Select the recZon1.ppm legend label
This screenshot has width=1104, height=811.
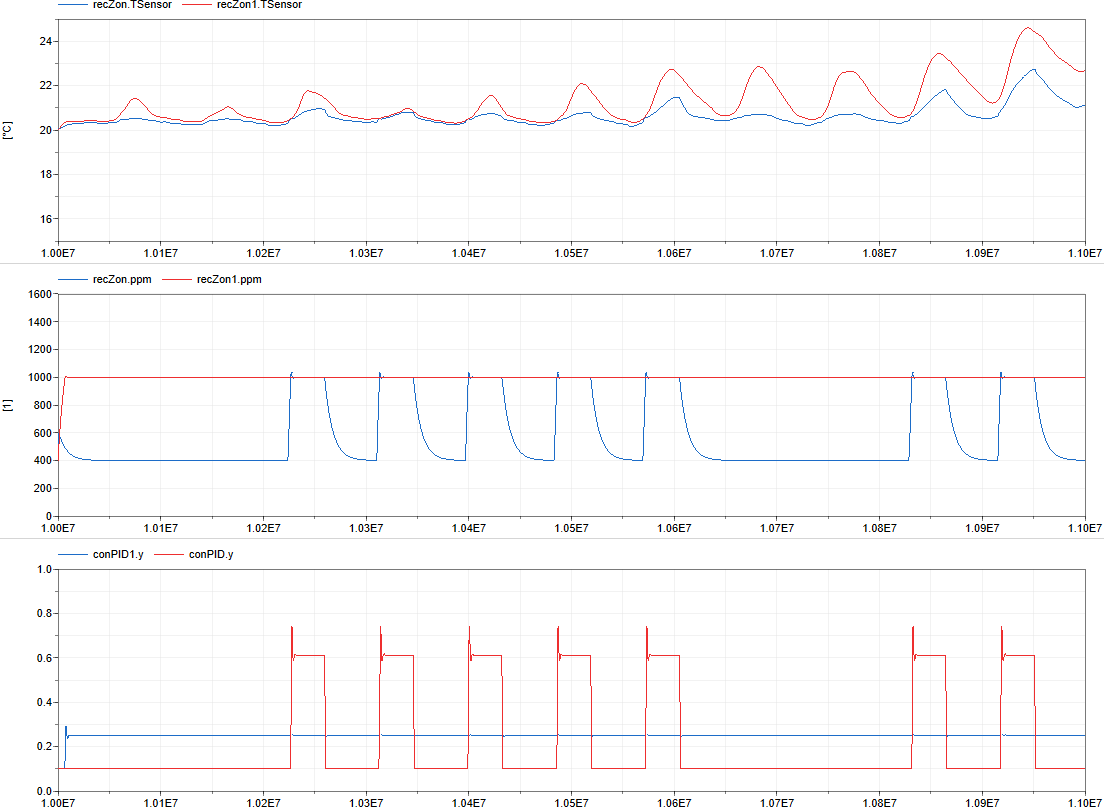(x=229, y=280)
